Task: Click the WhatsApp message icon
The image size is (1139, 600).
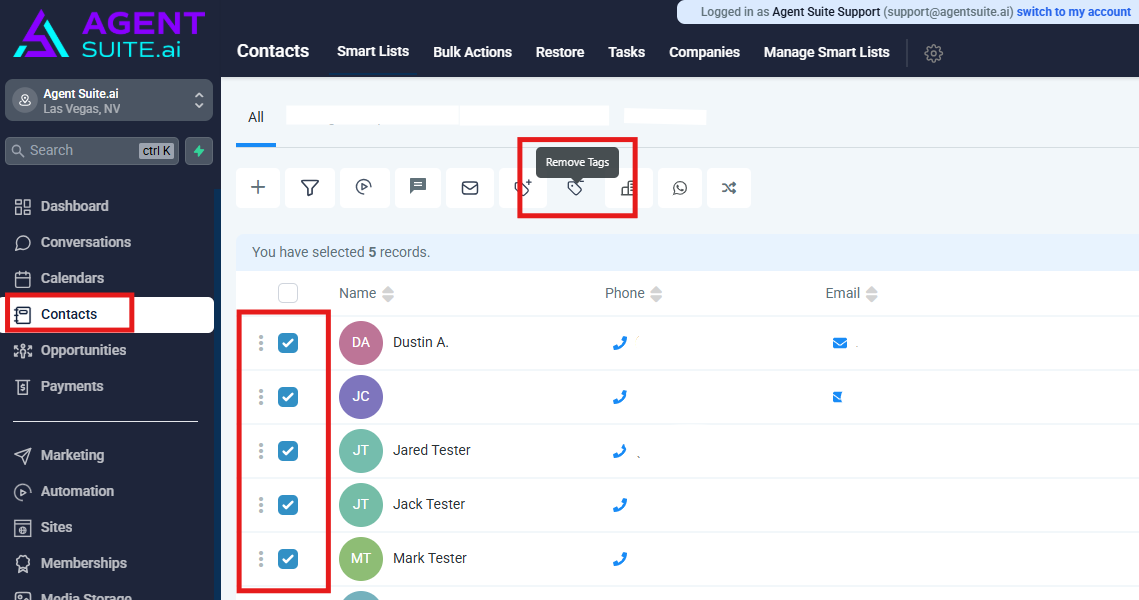Action: point(680,188)
